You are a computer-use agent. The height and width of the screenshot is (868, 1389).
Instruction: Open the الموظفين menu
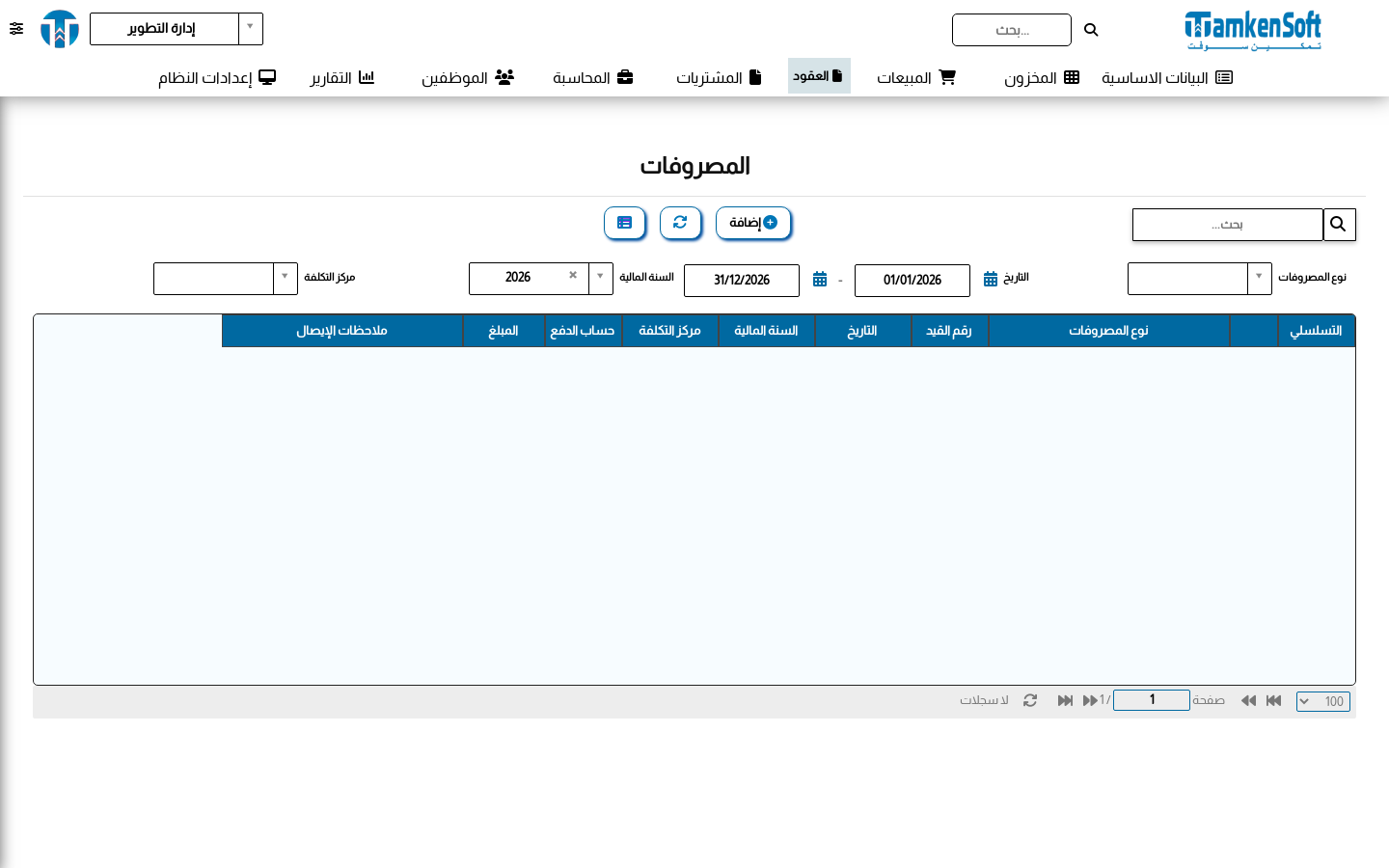468,77
